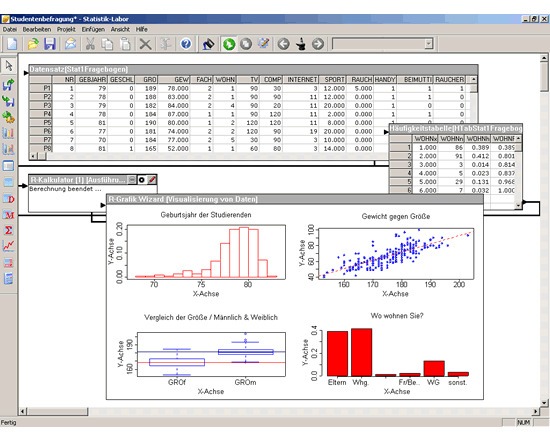550x440 pixels.
Task: Click the bottom list sidebar icon
Action: click(x=8, y=279)
